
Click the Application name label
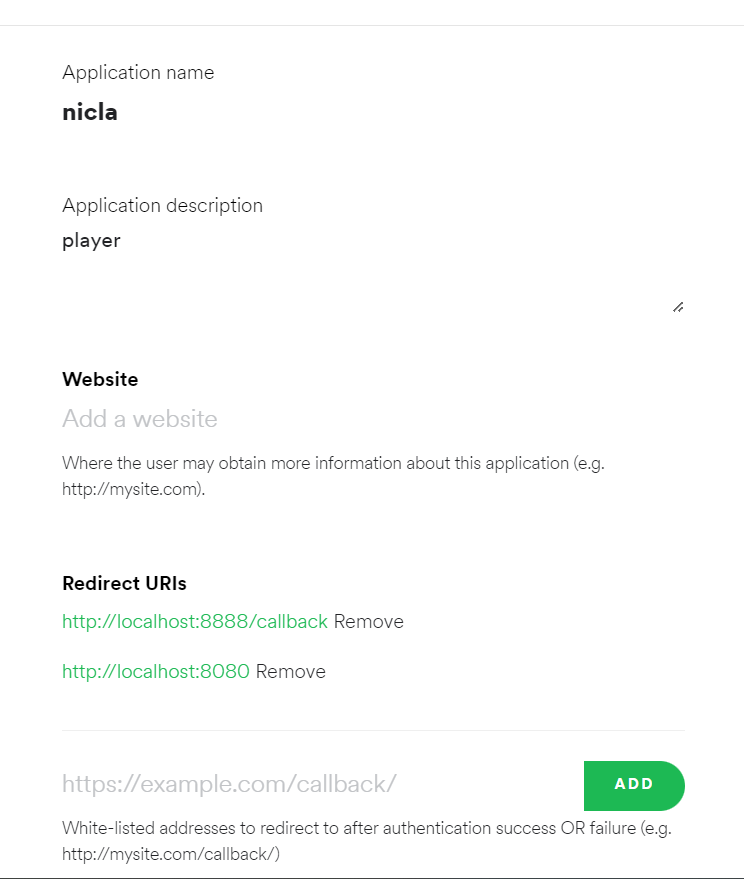coord(138,72)
